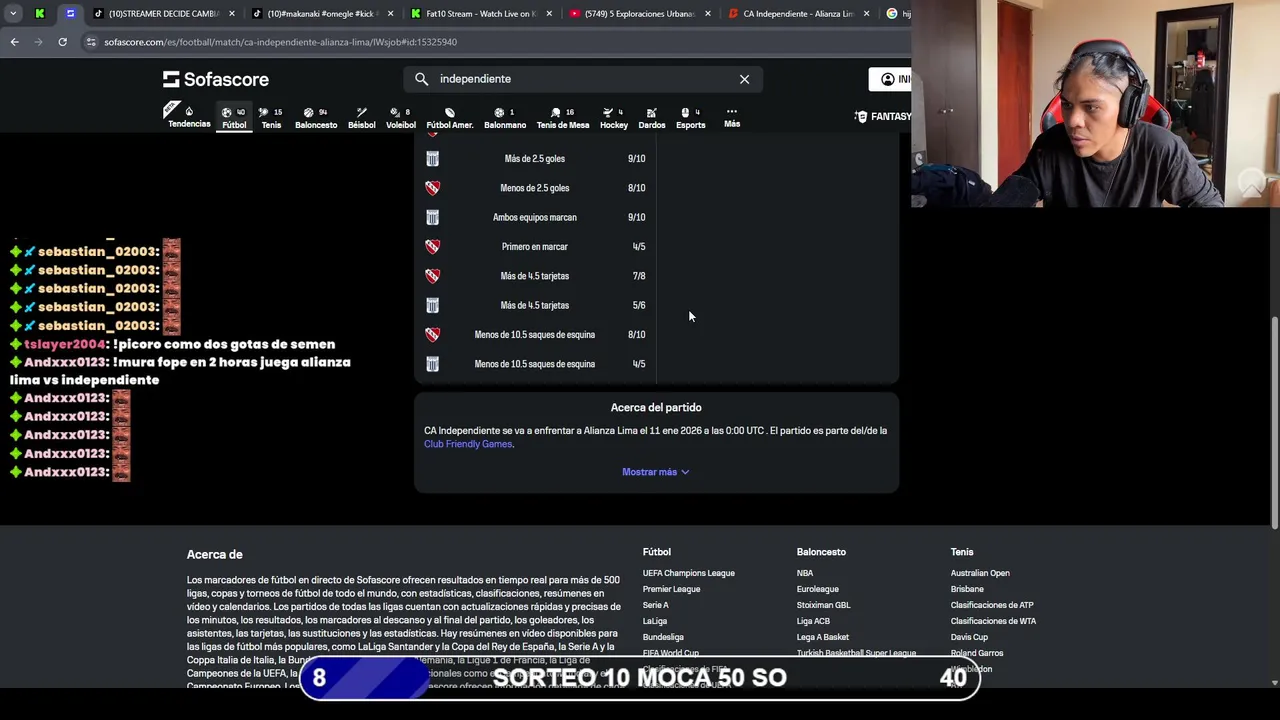
Task: Click the Independiente crest beside Primero en marcar
Action: coord(432,246)
